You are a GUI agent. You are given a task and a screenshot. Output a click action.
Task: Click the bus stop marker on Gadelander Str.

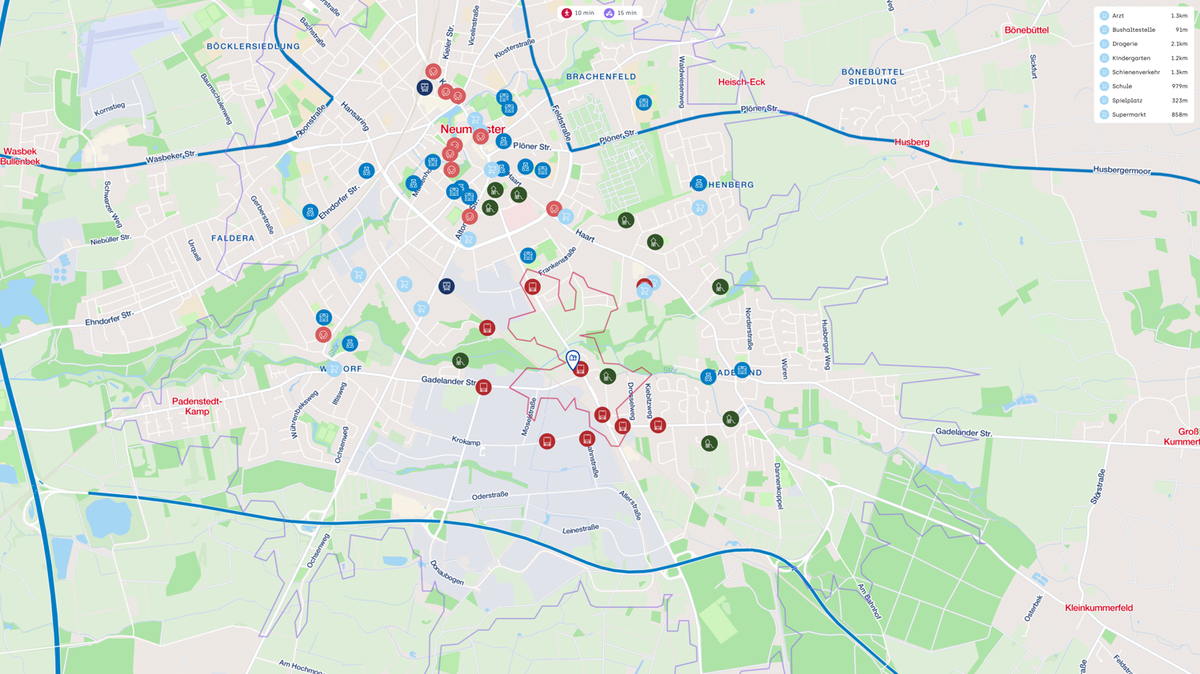click(x=484, y=387)
